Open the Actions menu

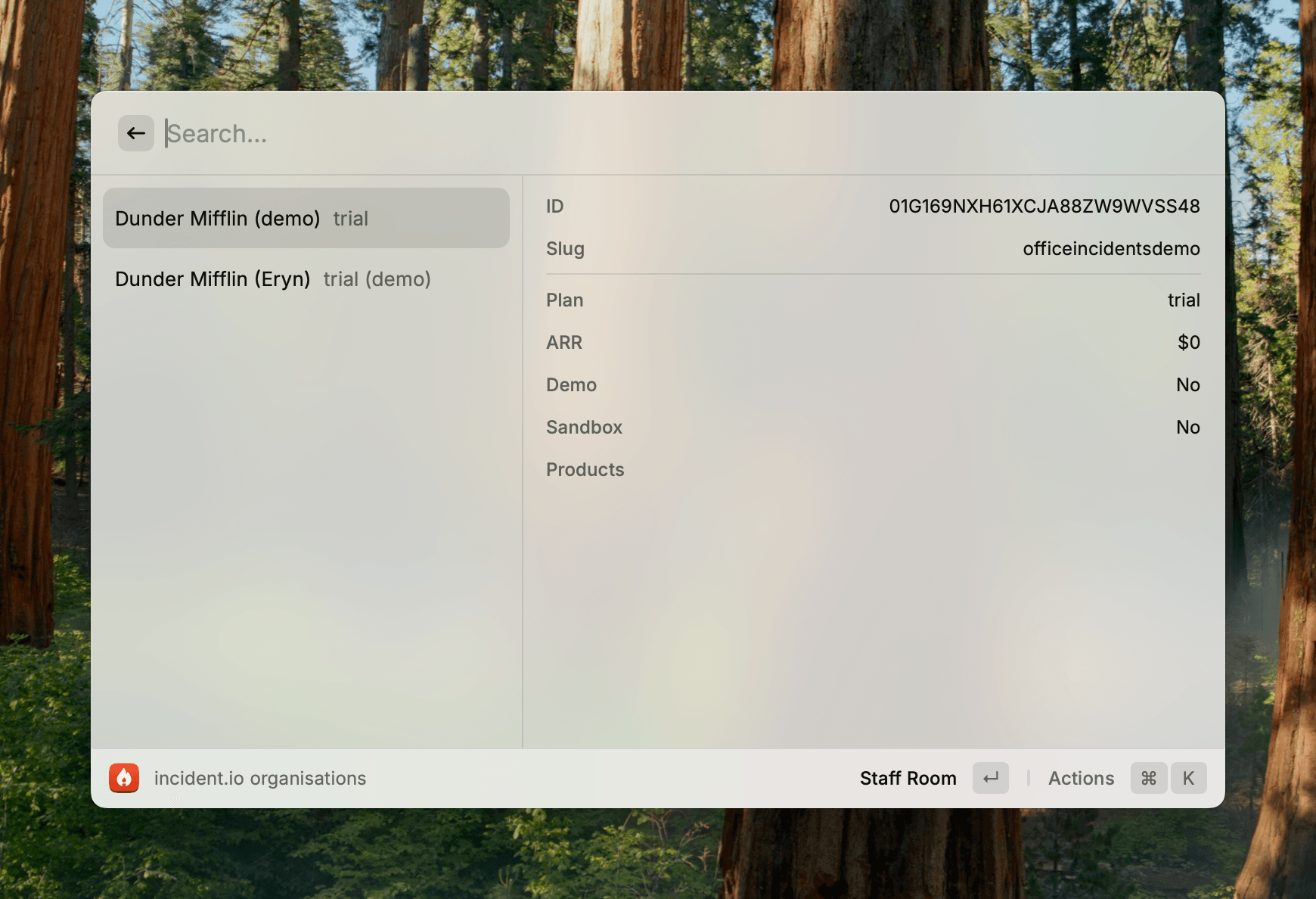[1081, 778]
